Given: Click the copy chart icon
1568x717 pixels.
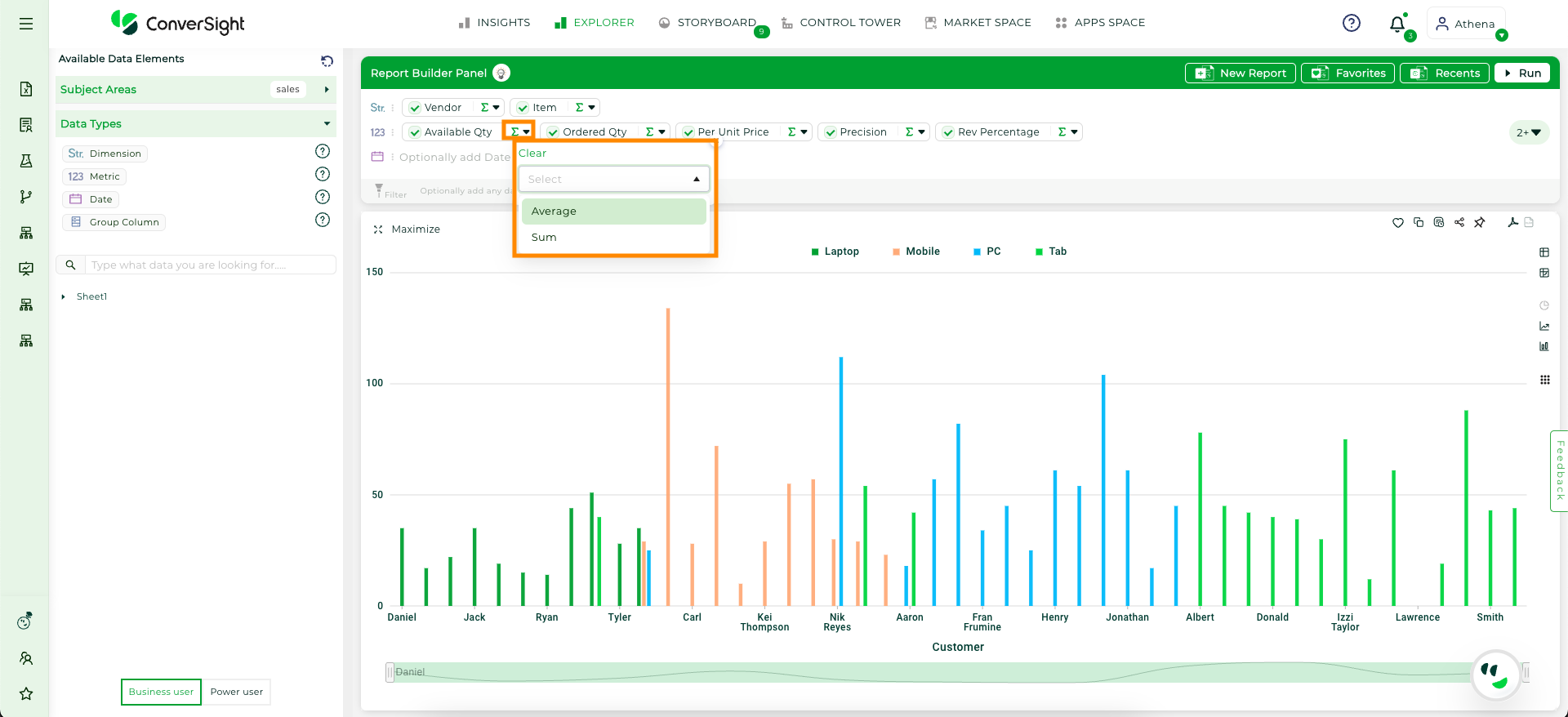Looking at the screenshot, I should tap(1419, 222).
